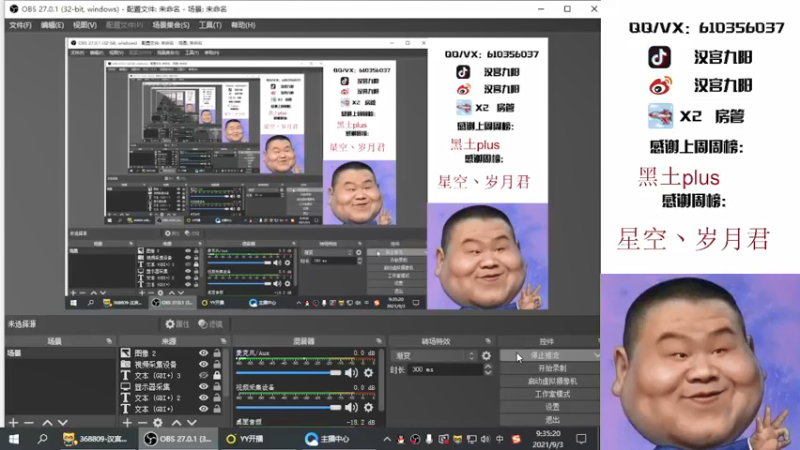The image size is (800, 450).
Task: Toggle the lock on 视频采集设备 source
Action: [217, 364]
